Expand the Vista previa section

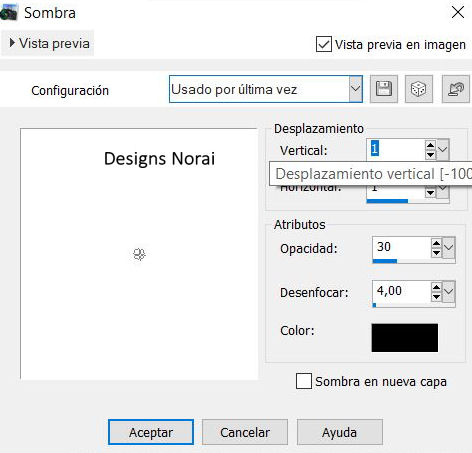pyautogui.click(x=48, y=43)
